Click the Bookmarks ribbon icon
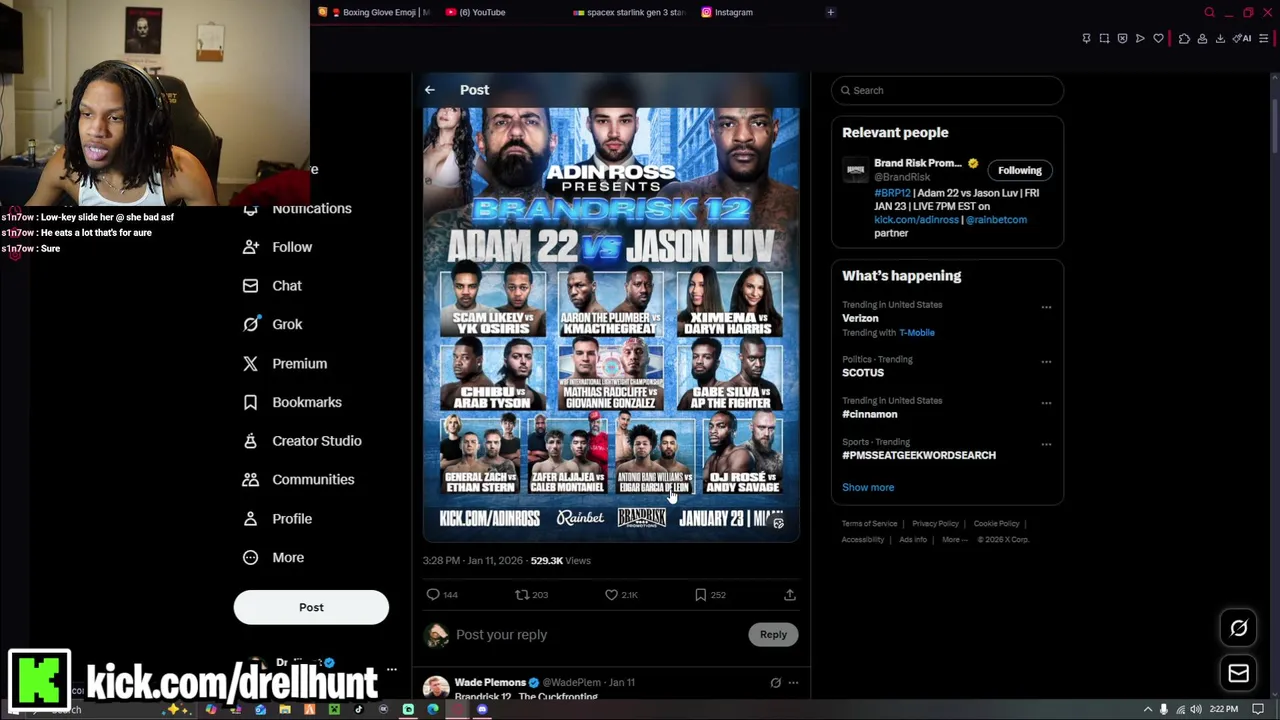Image resolution: width=1280 pixels, height=720 pixels. pyautogui.click(x=250, y=402)
